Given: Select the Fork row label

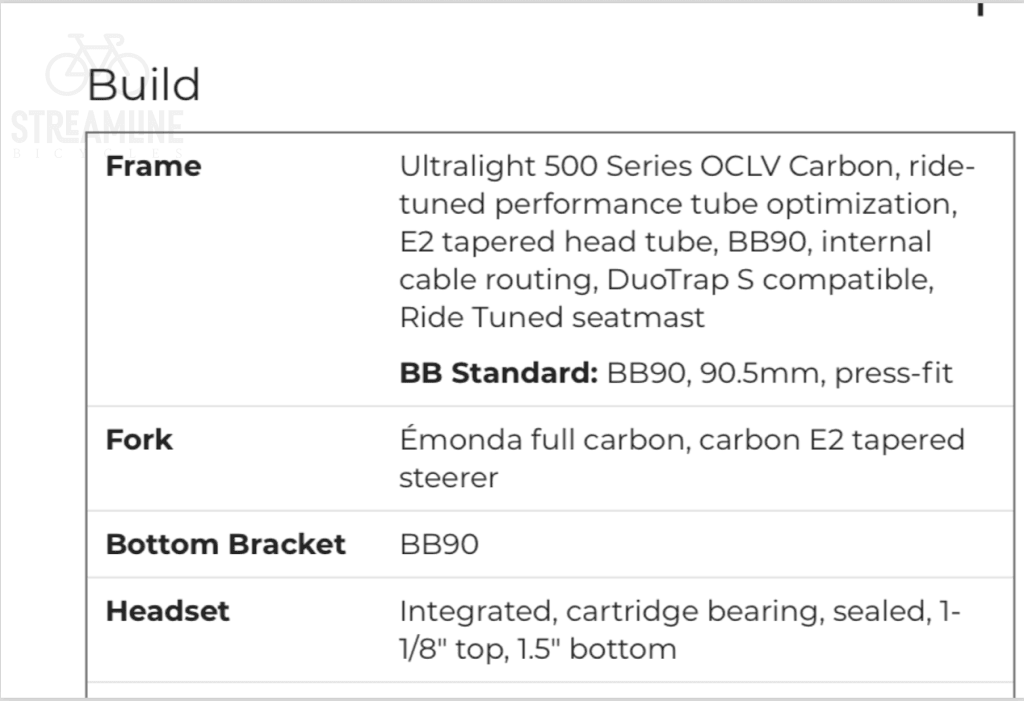Looking at the screenshot, I should [x=139, y=440].
